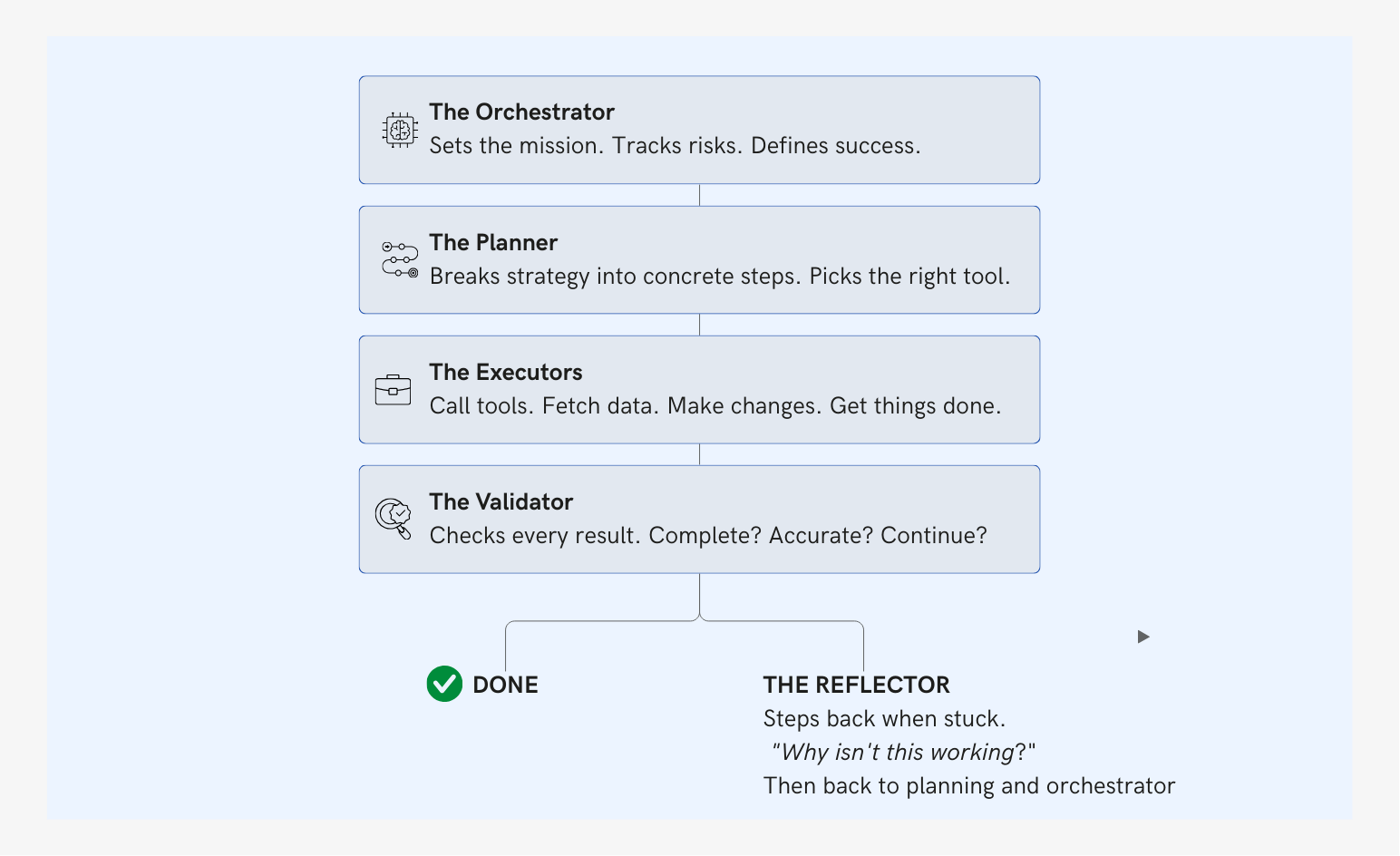Click "Checks every result" description text
1400x856 pixels.
pos(708,536)
